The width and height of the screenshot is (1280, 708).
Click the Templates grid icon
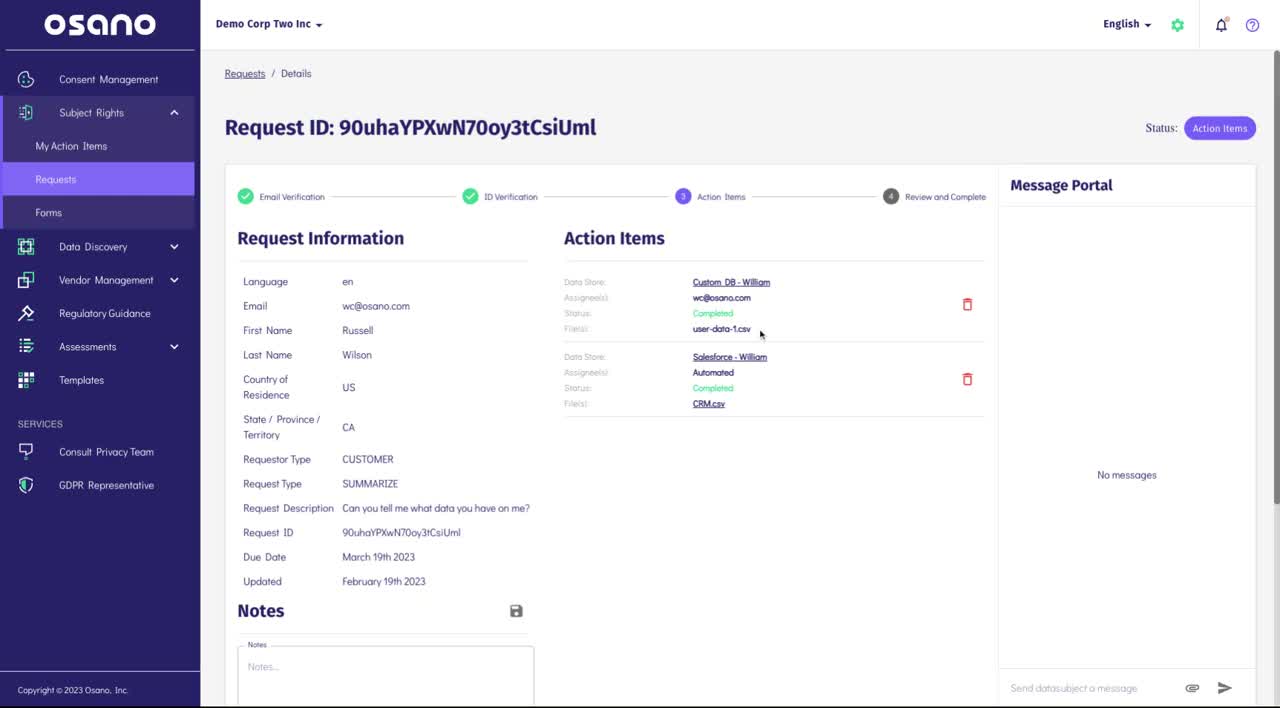pyautogui.click(x=26, y=380)
